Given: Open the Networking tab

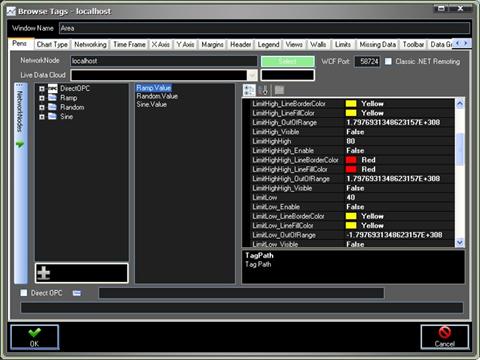Looking at the screenshot, I should 90,44.
